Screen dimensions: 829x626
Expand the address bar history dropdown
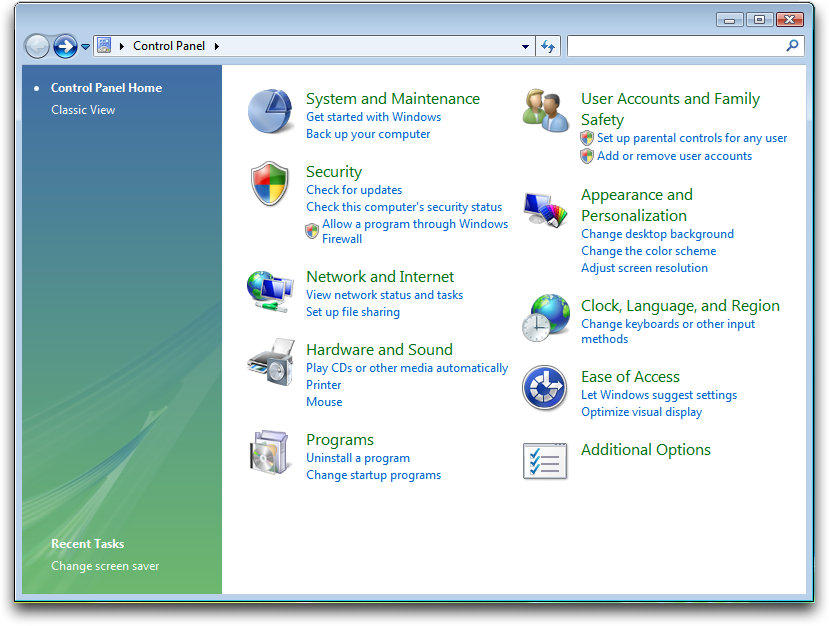click(x=525, y=47)
